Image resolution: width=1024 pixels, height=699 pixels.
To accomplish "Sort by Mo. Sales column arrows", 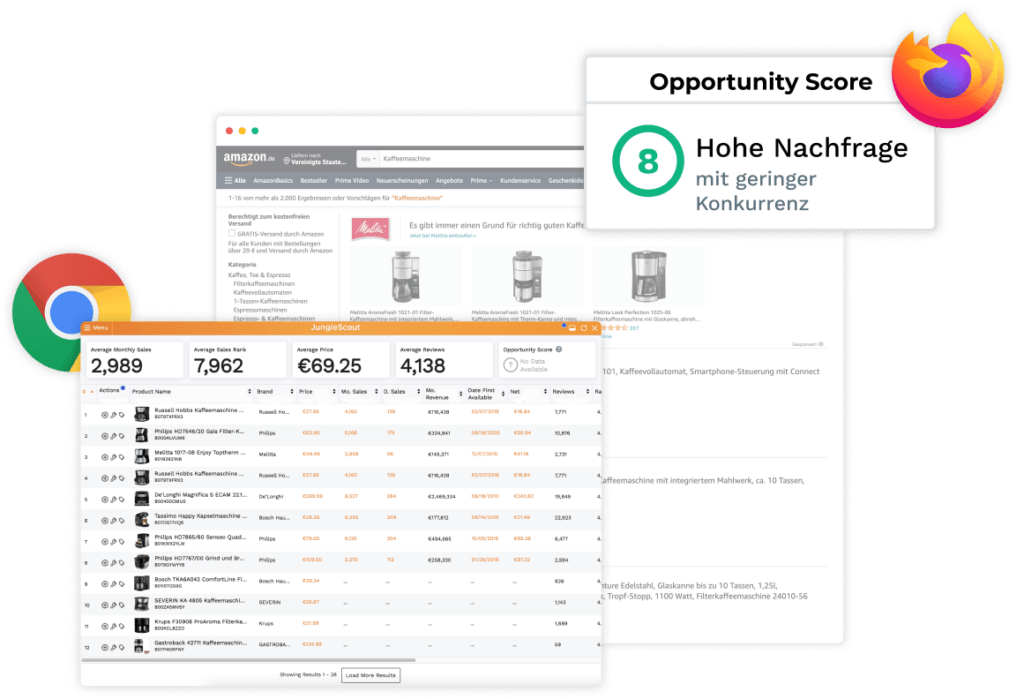I will [376, 391].
